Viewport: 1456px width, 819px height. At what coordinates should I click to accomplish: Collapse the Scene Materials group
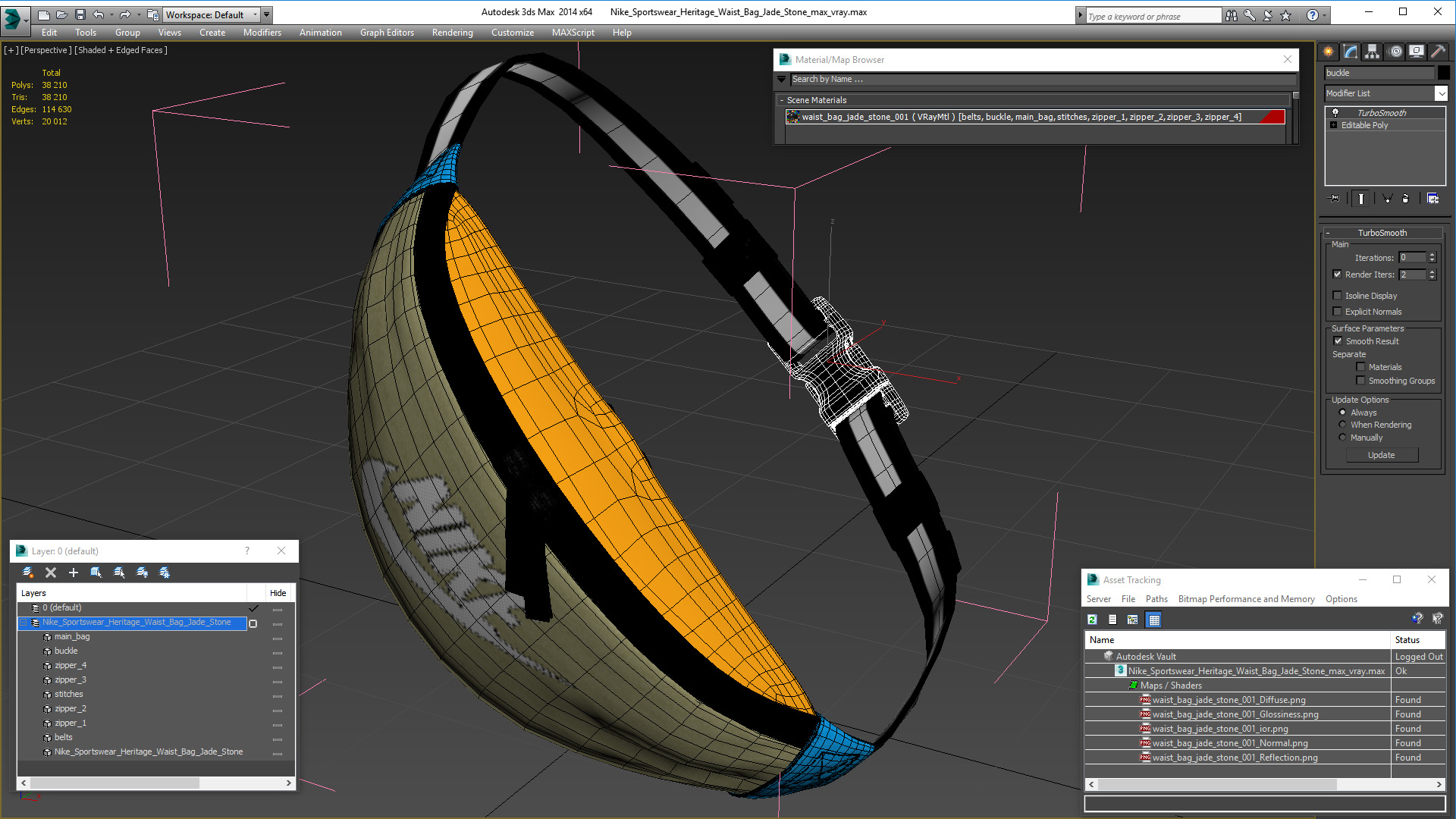click(x=782, y=100)
